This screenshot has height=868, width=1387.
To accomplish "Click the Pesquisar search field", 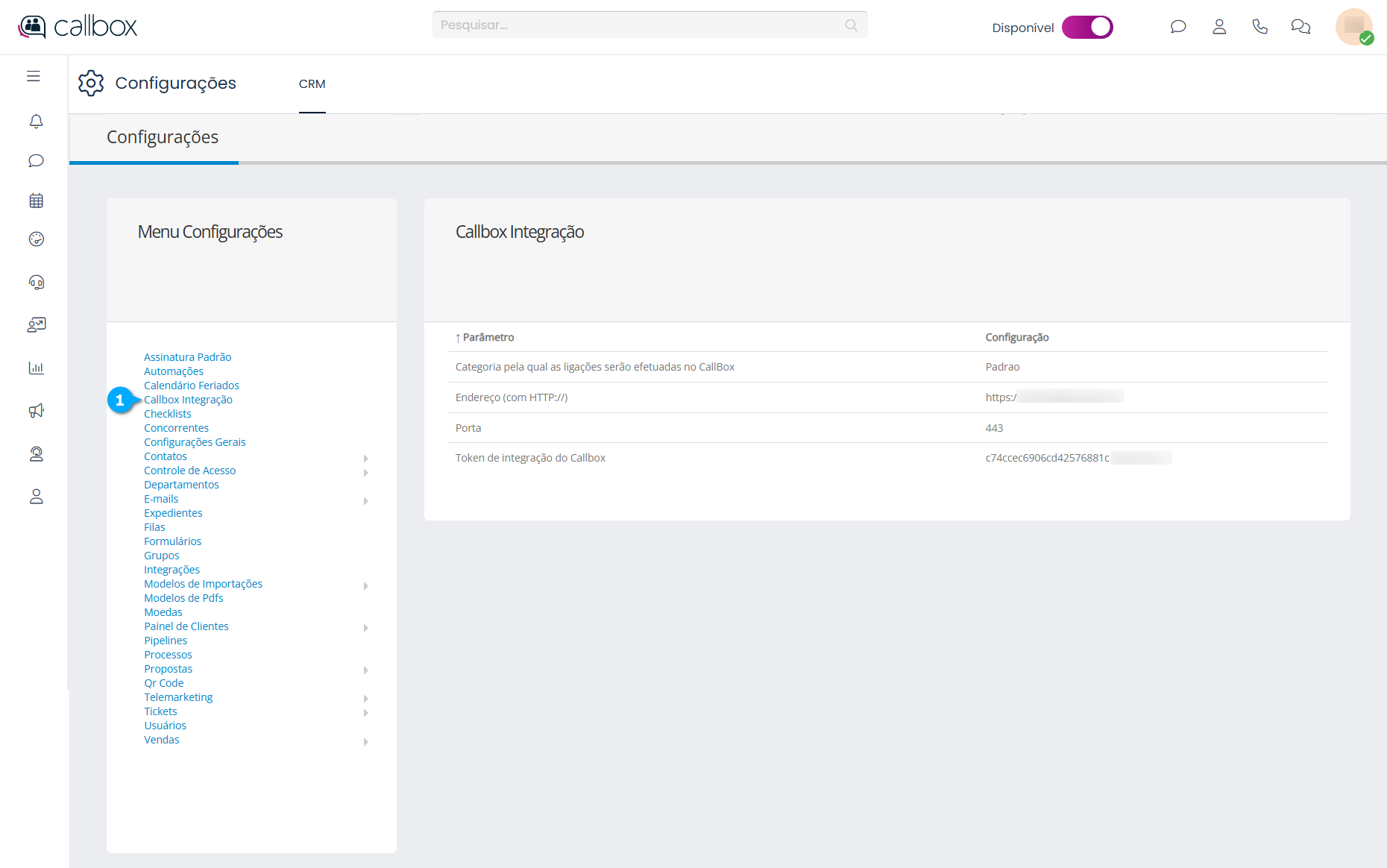I will [641, 25].
